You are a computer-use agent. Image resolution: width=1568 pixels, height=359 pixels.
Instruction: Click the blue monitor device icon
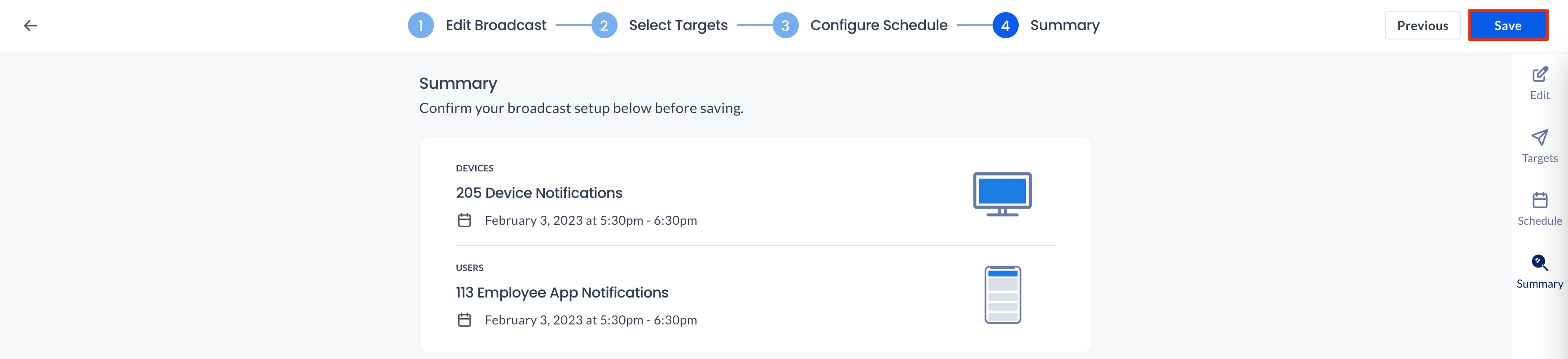pyautogui.click(x=1002, y=194)
